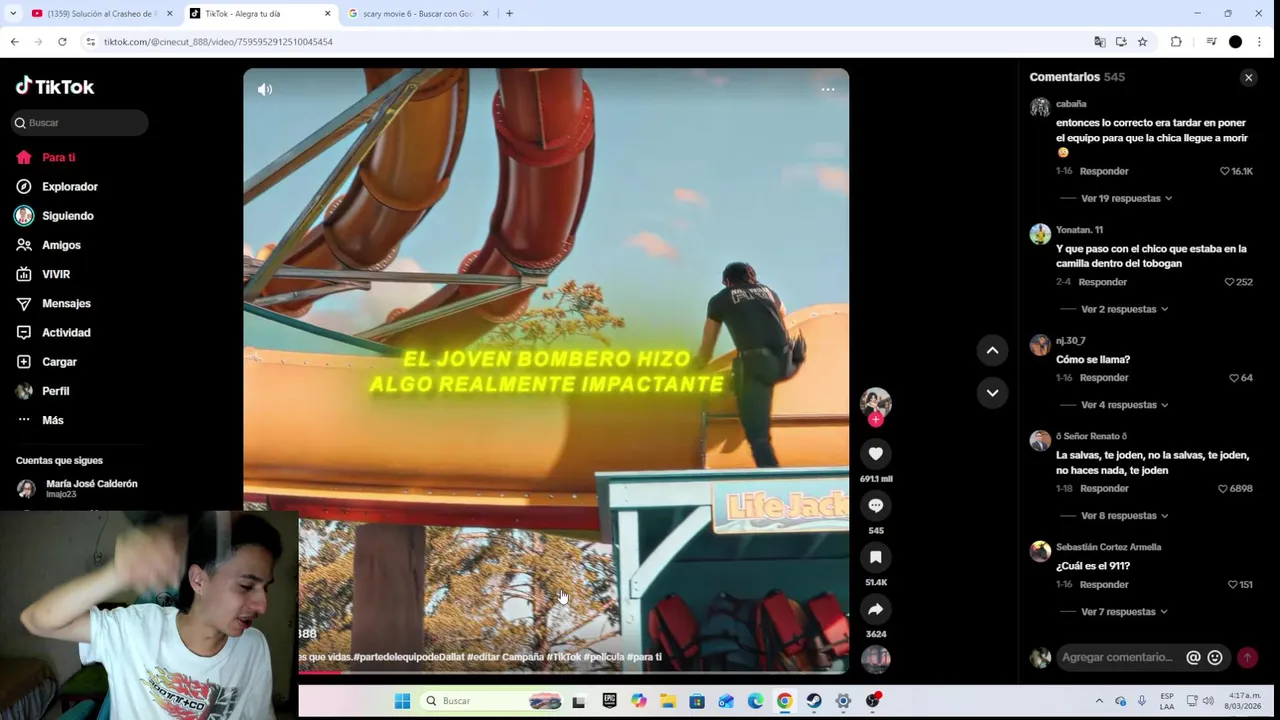
Task: Open Explorador in the sidebar
Action: coord(57,187)
